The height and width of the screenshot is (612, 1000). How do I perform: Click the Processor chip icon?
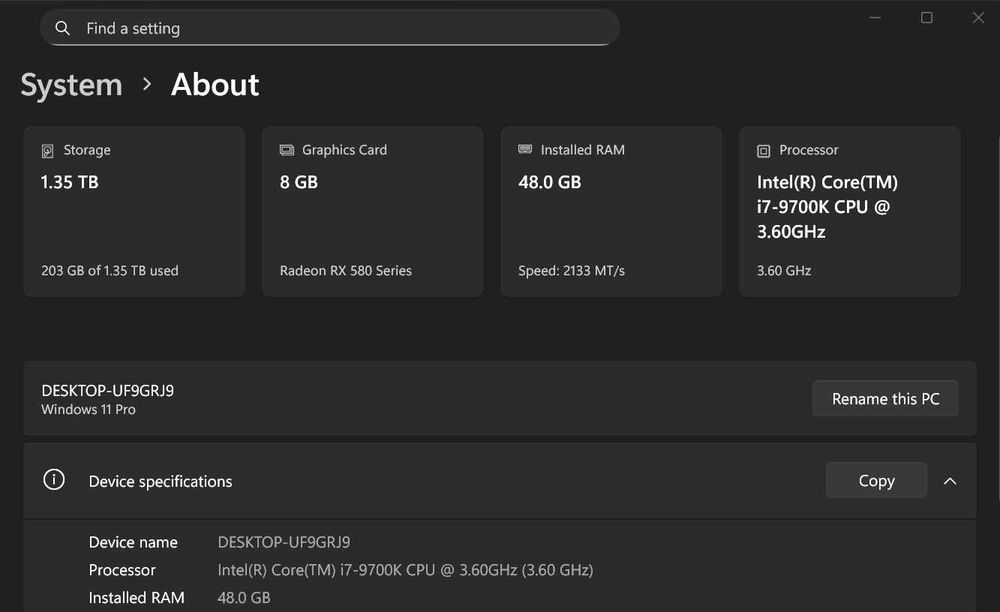click(763, 151)
